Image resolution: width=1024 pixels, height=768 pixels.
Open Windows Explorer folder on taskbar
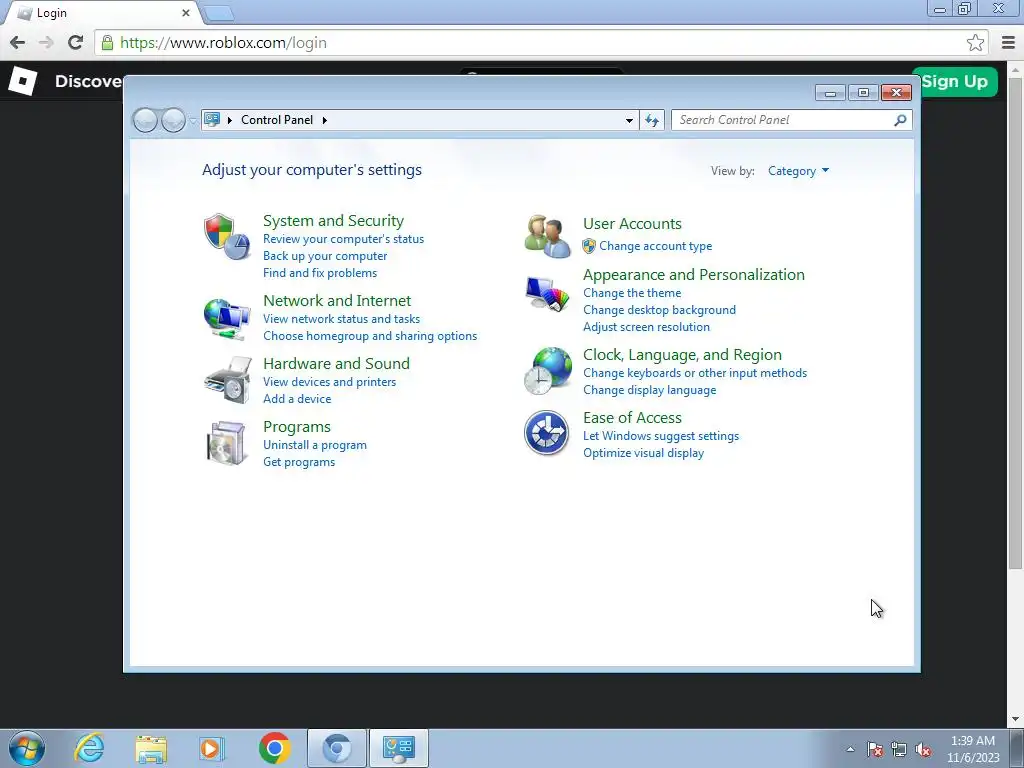point(151,749)
